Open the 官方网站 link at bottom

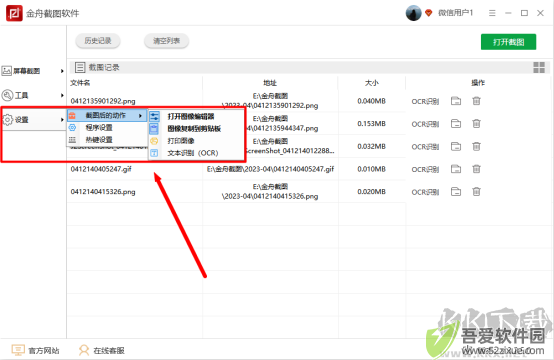[x=44, y=350]
